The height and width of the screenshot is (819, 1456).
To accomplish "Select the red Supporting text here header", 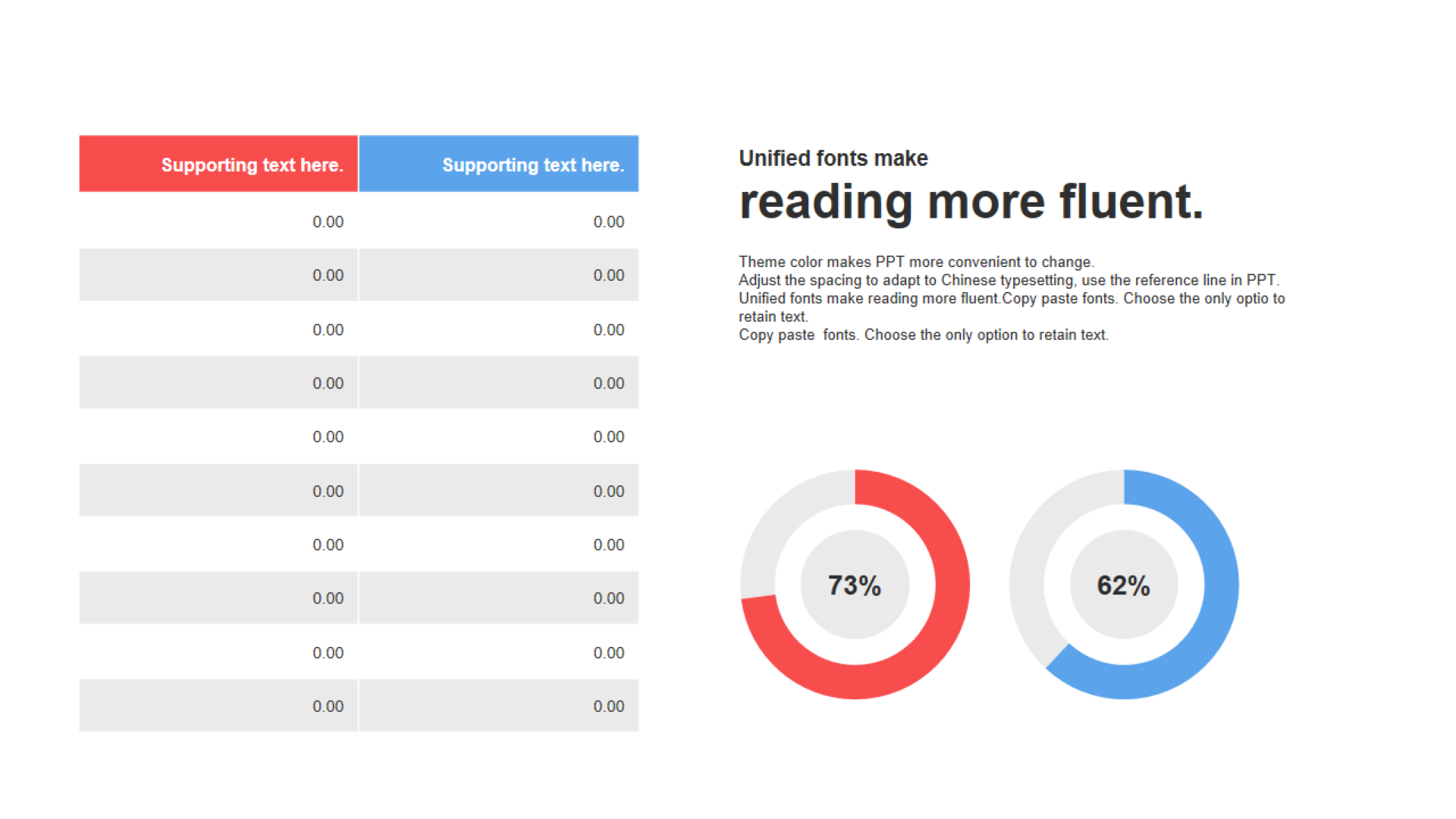I will coord(218,164).
